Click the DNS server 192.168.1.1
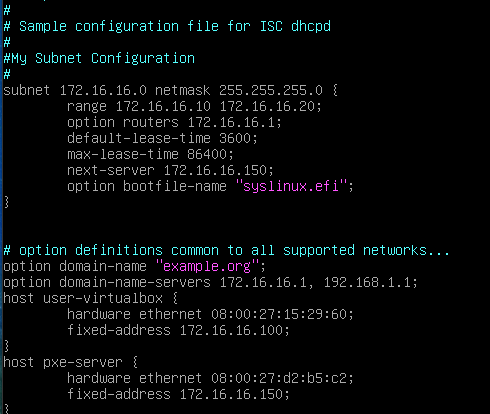The image size is (490, 414). coord(367,282)
